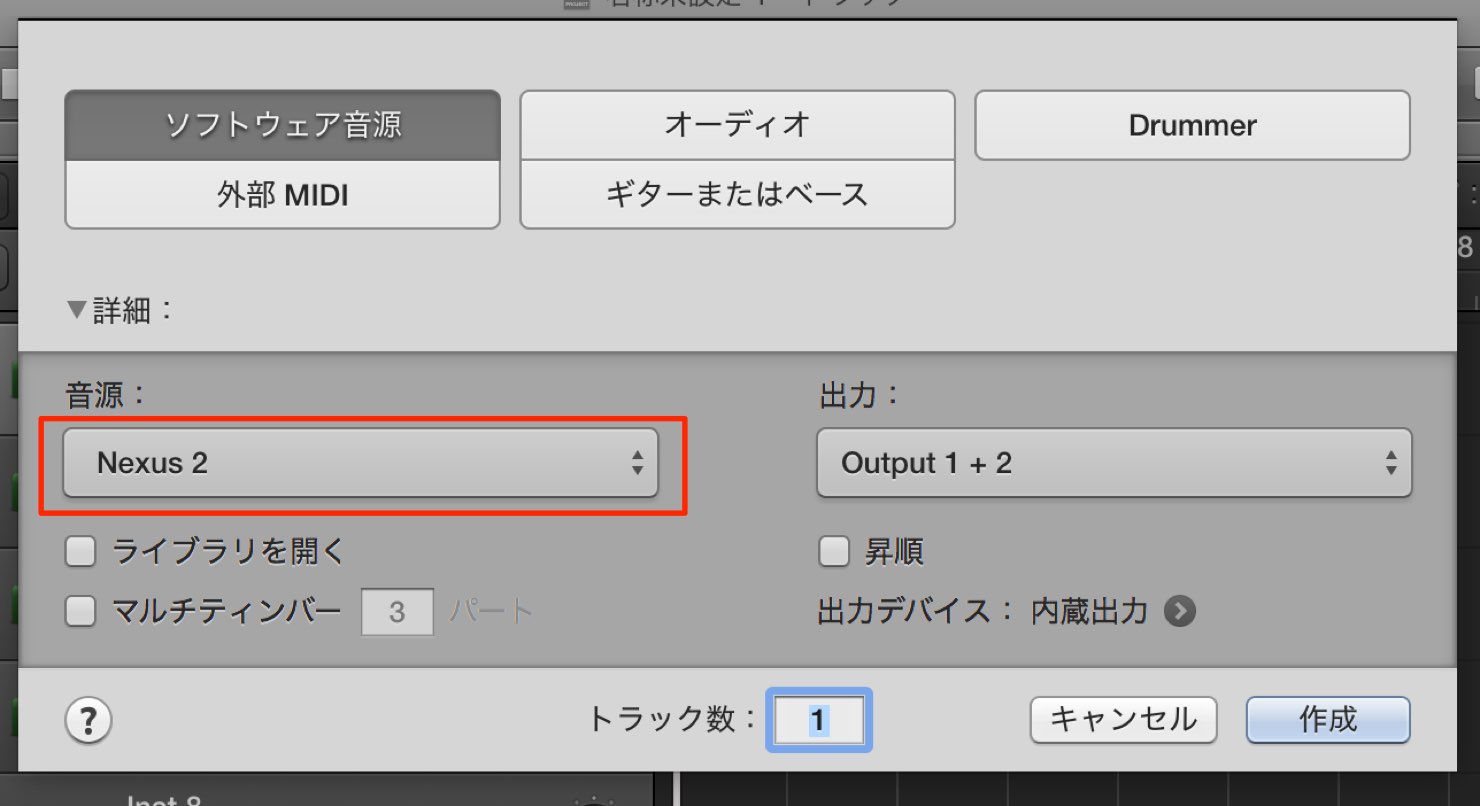Open the 音源 Nexus 2 dropdown

coord(360,463)
